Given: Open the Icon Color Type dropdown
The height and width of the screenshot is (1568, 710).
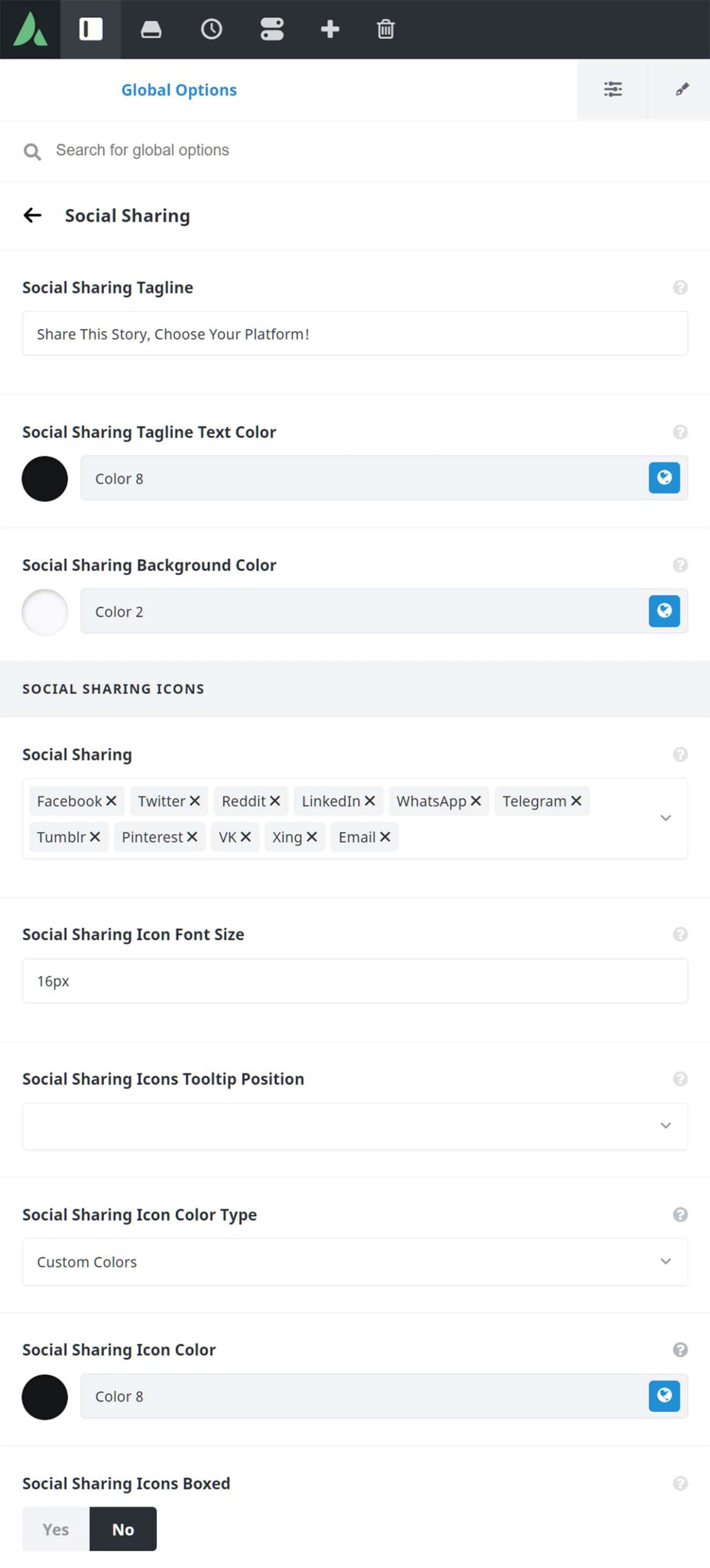Looking at the screenshot, I should [355, 1262].
